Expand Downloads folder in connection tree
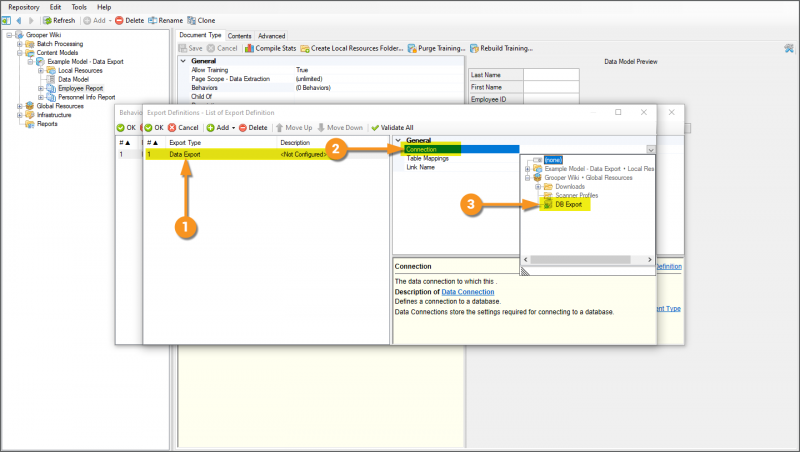This screenshot has width=800, height=452. tap(538, 187)
